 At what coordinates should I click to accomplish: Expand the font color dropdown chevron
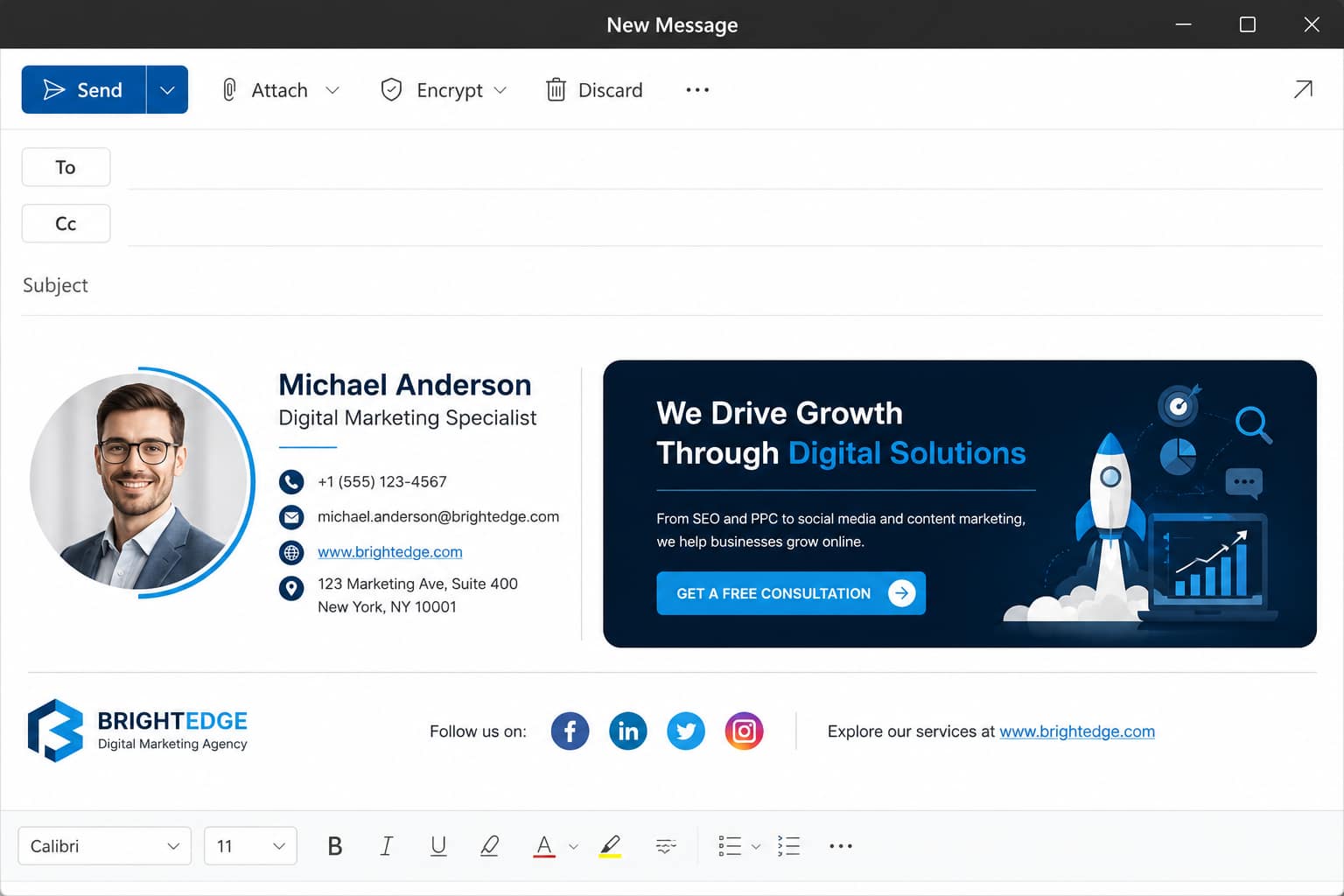[x=573, y=846]
